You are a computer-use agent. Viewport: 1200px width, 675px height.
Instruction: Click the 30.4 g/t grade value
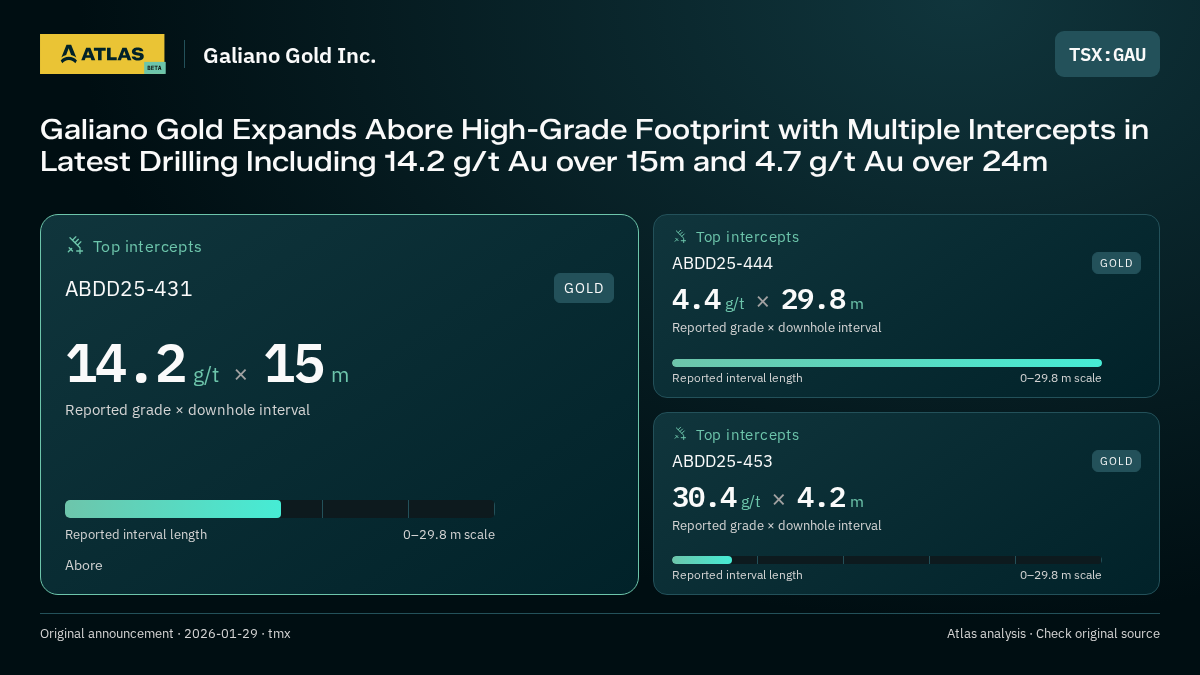pos(716,497)
